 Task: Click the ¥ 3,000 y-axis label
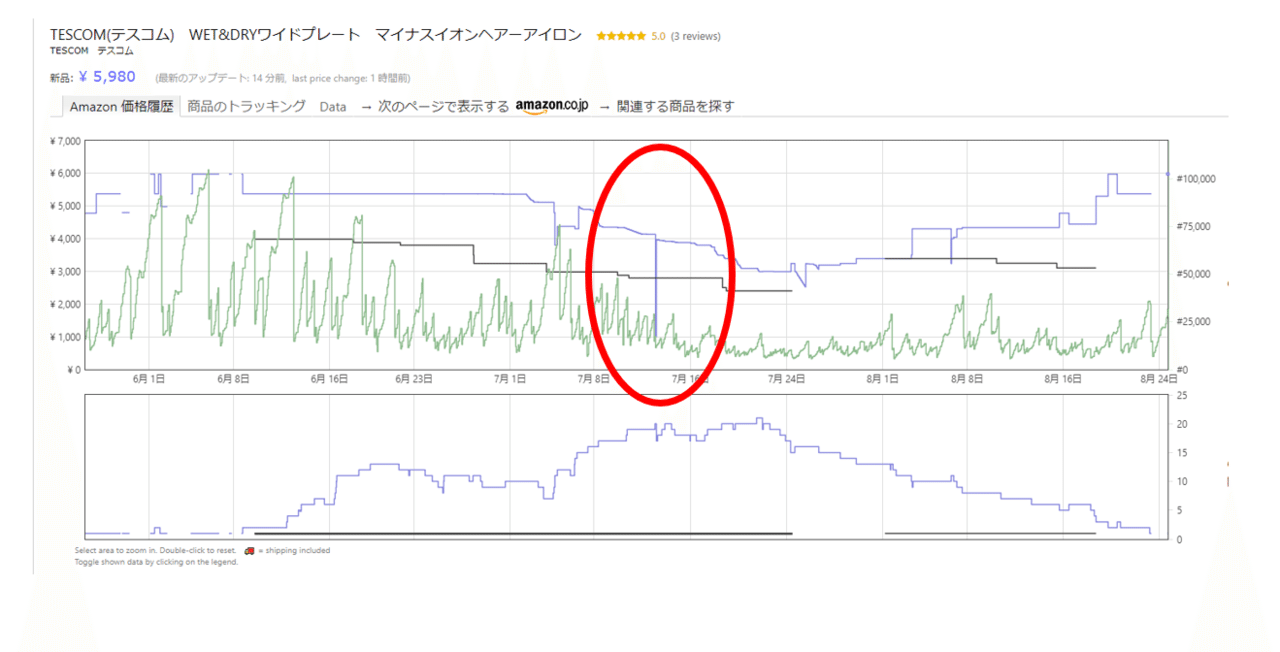pos(65,272)
